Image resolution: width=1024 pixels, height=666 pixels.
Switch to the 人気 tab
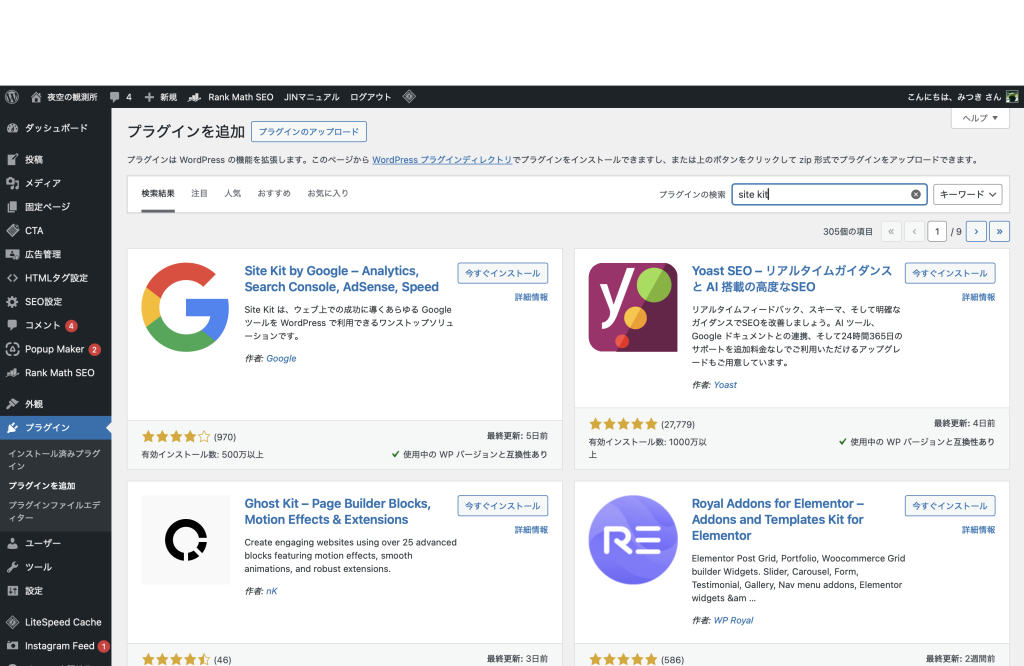coord(232,194)
